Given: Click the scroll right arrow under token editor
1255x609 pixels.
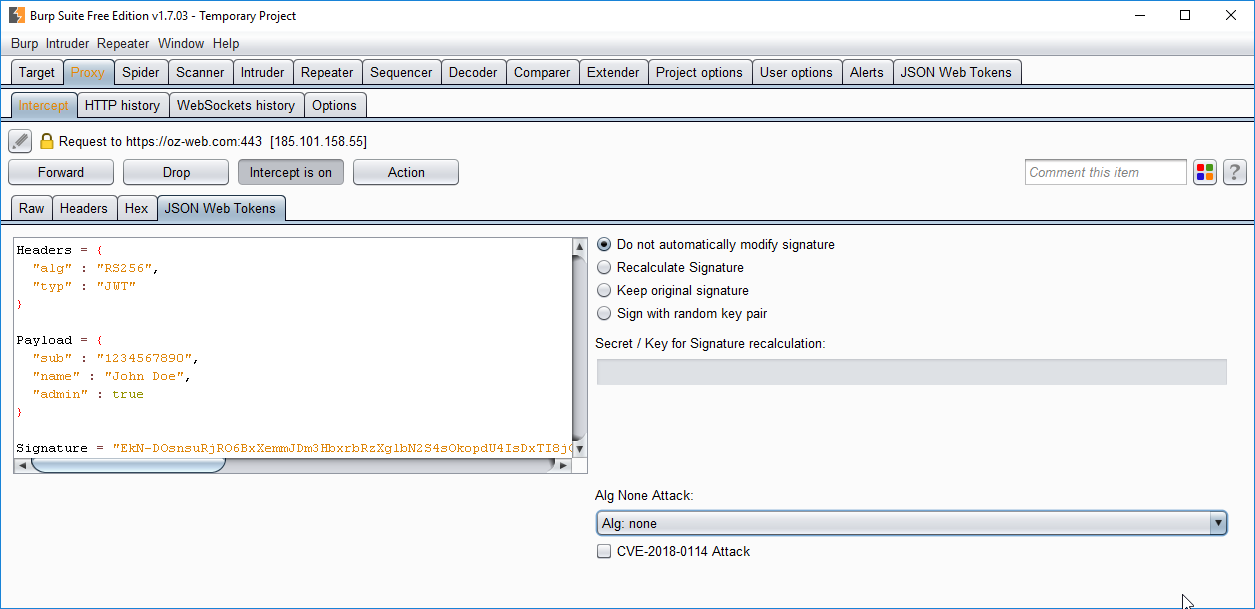Looking at the screenshot, I should point(565,465).
